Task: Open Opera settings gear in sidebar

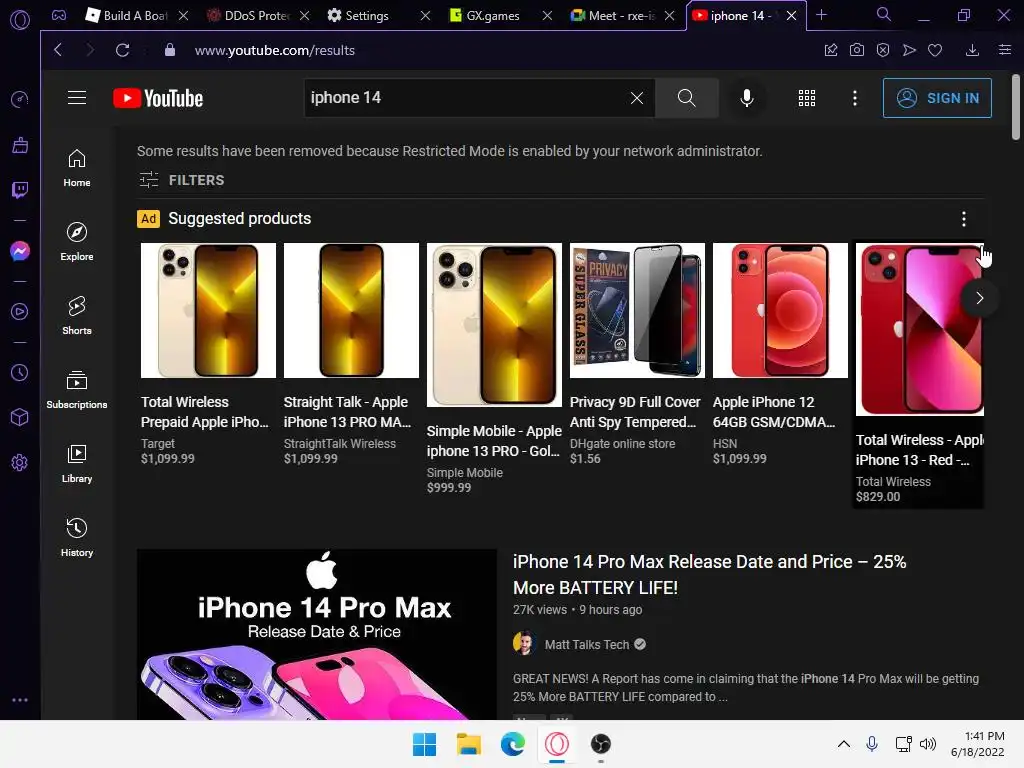Action: coord(20,463)
